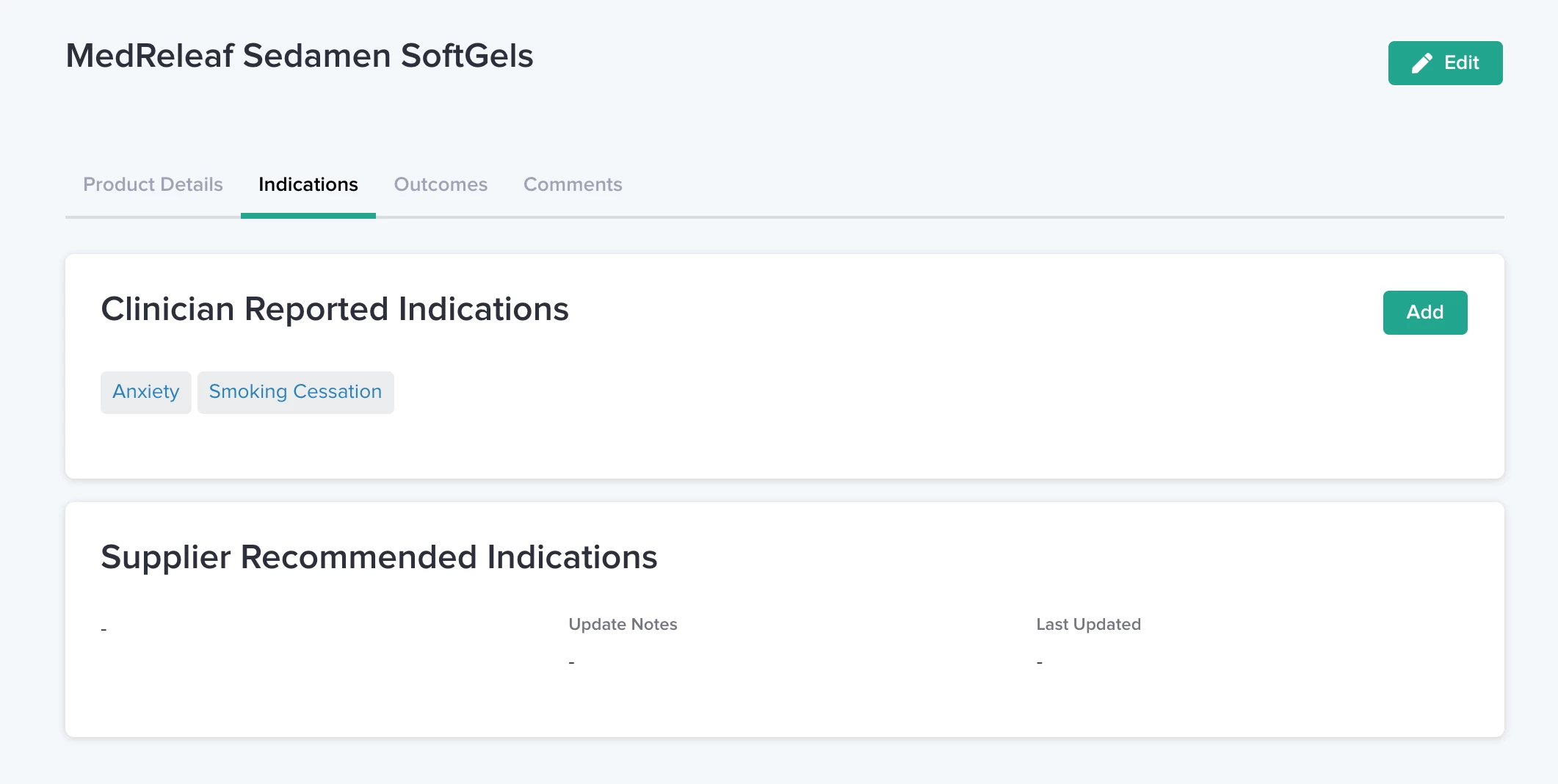The width and height of the screenshot is (1558, 784).
Task: Click the Update Notes label
Action: coord(623,624)
